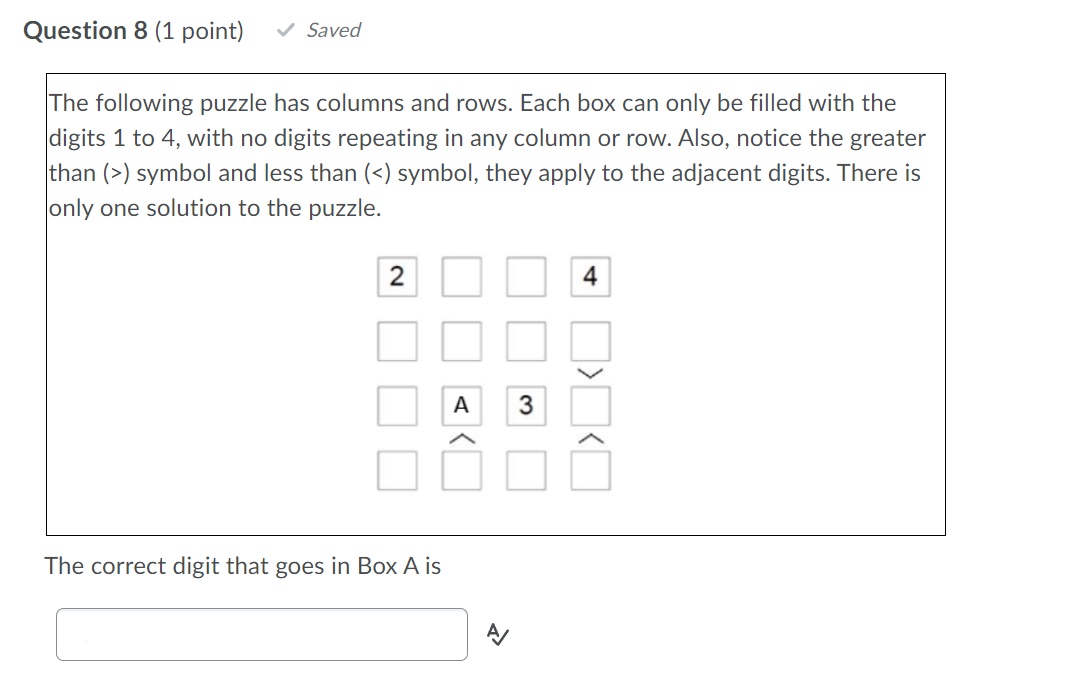Click inside the answer input field
The width and height of the screenshot is (1092, 694).
pyautogui.click(x=262, y=633)
